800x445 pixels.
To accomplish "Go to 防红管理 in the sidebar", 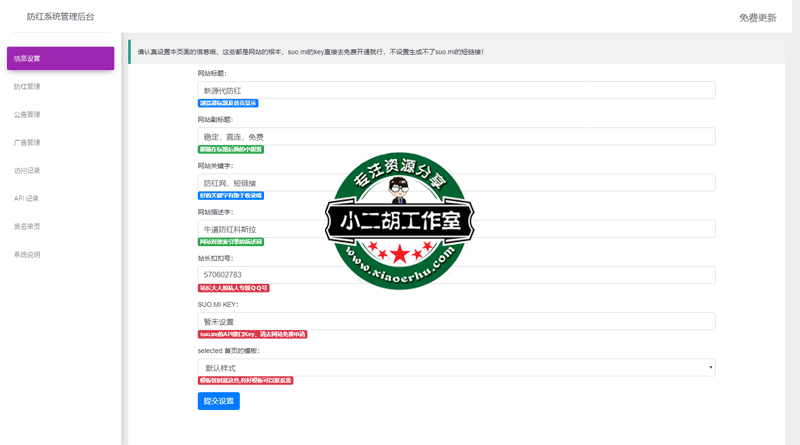I will tap(28, 87).
